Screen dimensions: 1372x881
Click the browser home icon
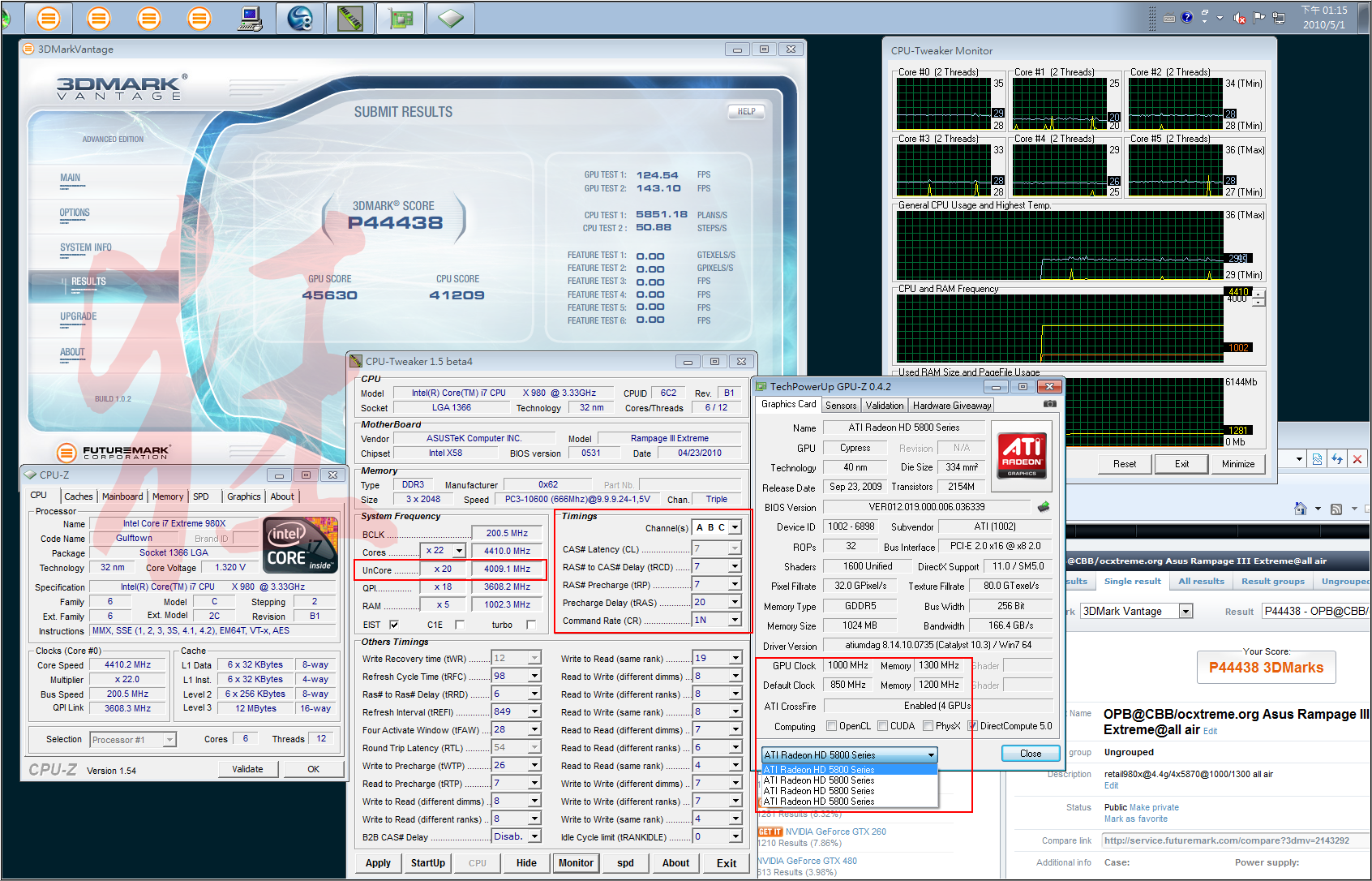(x=1300, y=509)
